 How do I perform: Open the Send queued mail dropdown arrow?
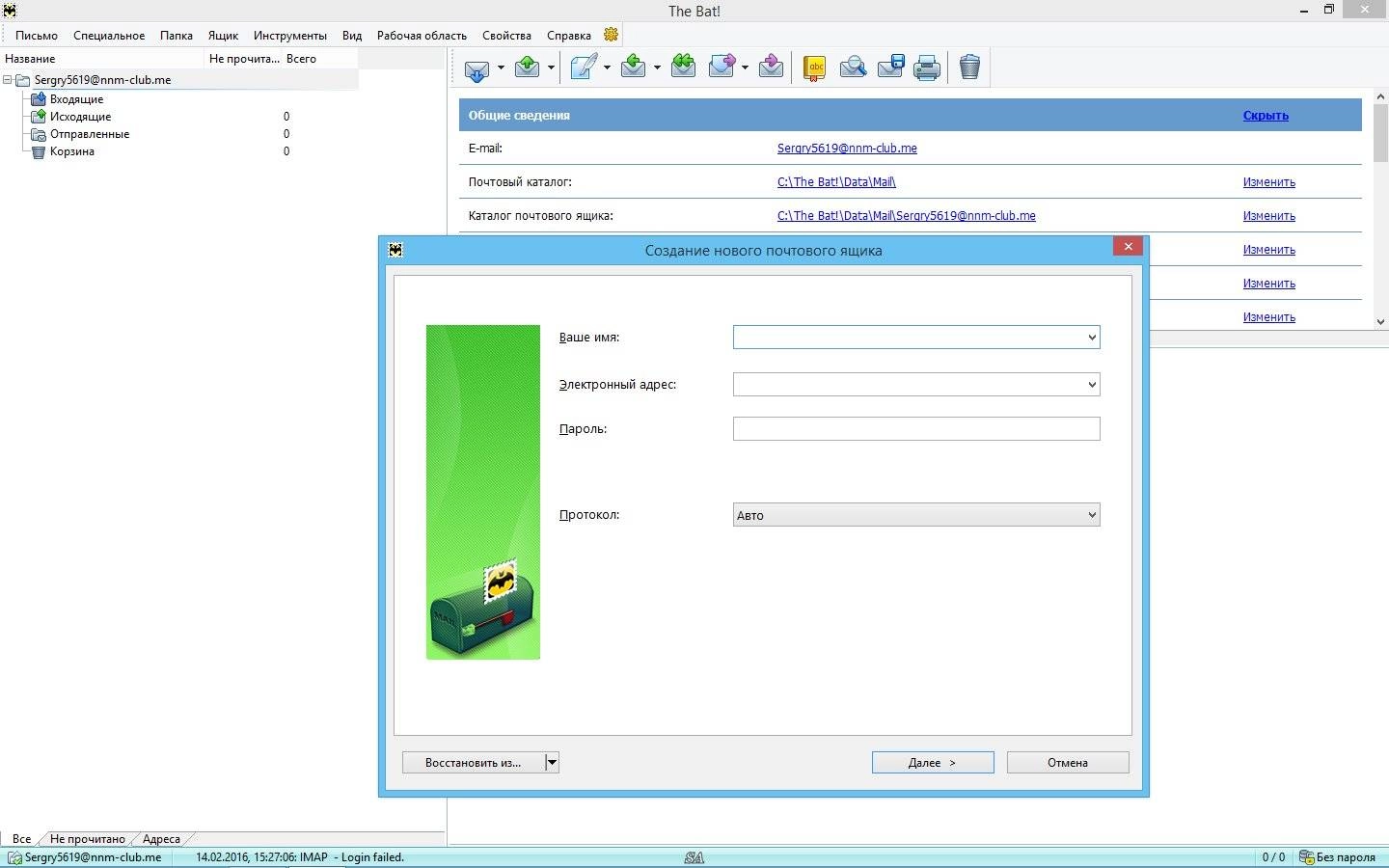pos(551,68)
